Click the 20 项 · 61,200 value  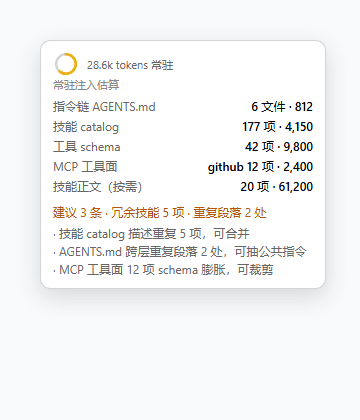coord(277,187)
